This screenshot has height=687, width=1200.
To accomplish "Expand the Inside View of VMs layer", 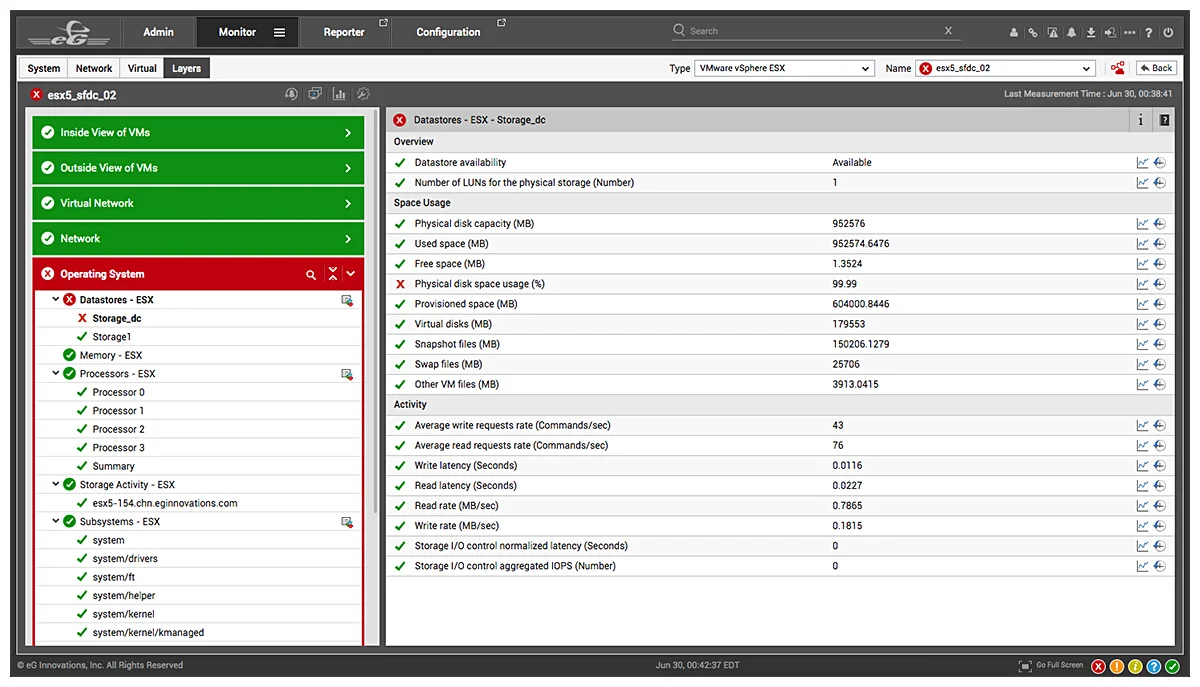I will (x=198, y=132).
